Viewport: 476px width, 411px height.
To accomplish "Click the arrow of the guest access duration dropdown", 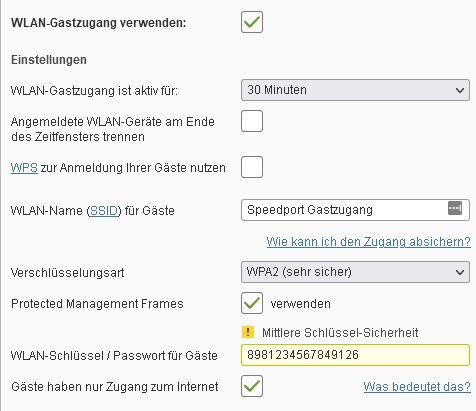I will [x=460, y=90].
